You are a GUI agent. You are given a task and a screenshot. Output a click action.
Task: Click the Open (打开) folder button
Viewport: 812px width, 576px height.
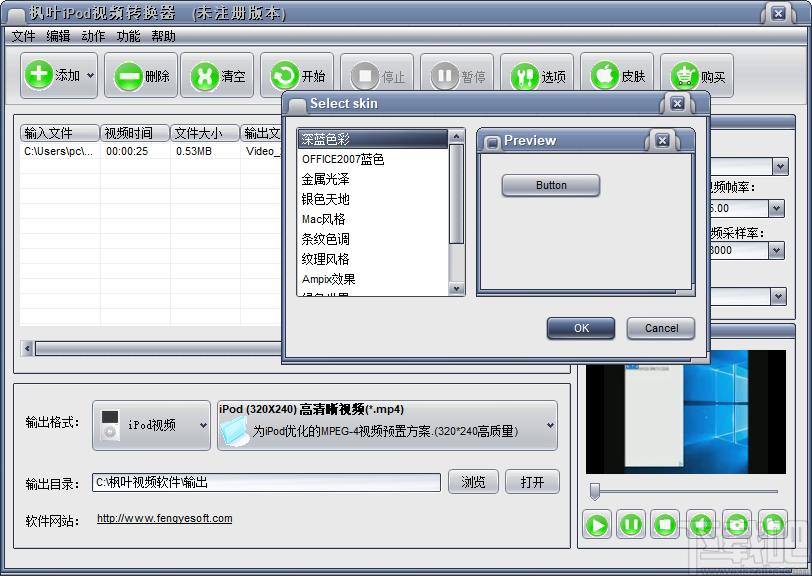click(x=532, y=482)
